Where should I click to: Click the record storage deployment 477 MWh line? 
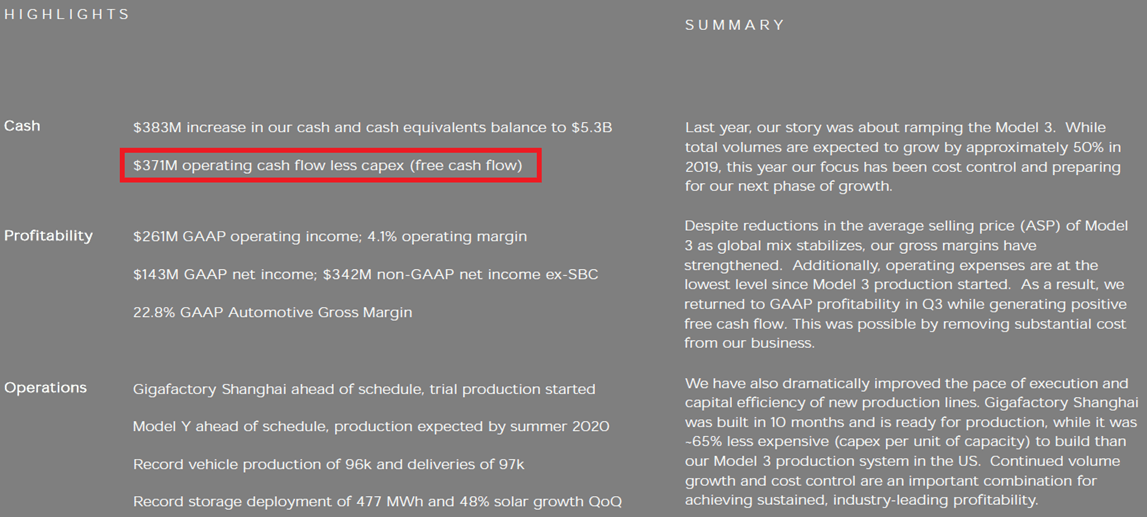click(377, 502)
